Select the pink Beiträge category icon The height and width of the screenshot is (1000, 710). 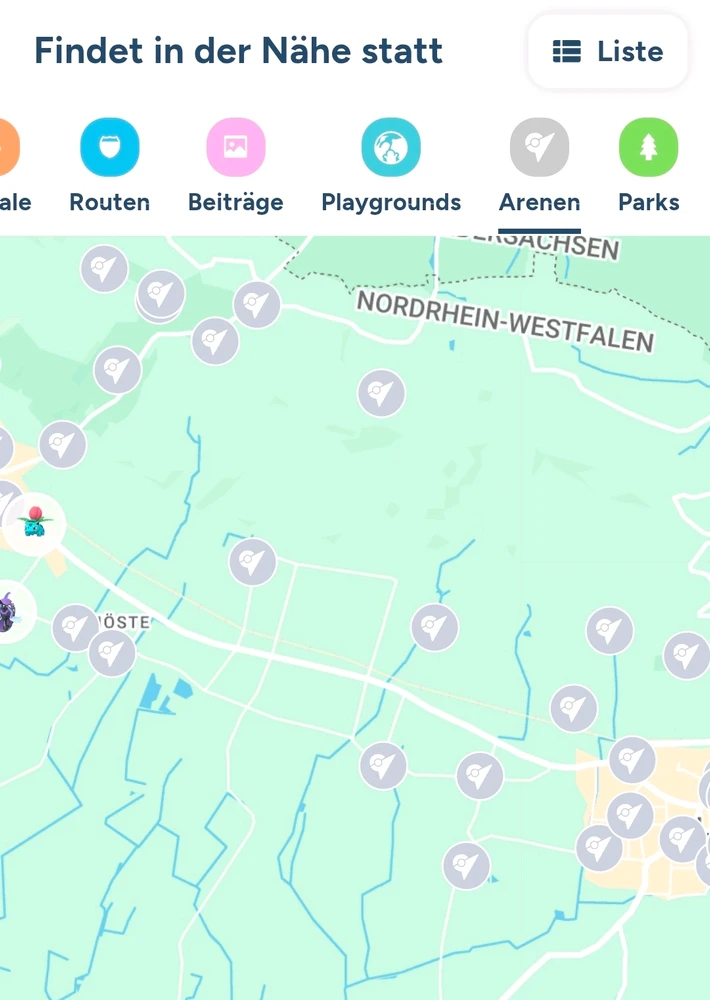pos(236,147)
